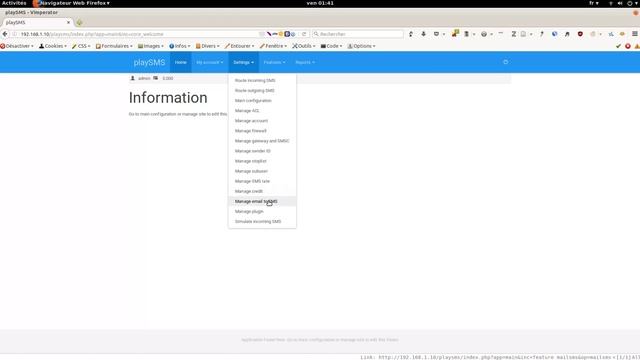This screenshot has width=640, height=360.
Task: Open the Code dropdown menu
Action: click(x=331, y=46)
